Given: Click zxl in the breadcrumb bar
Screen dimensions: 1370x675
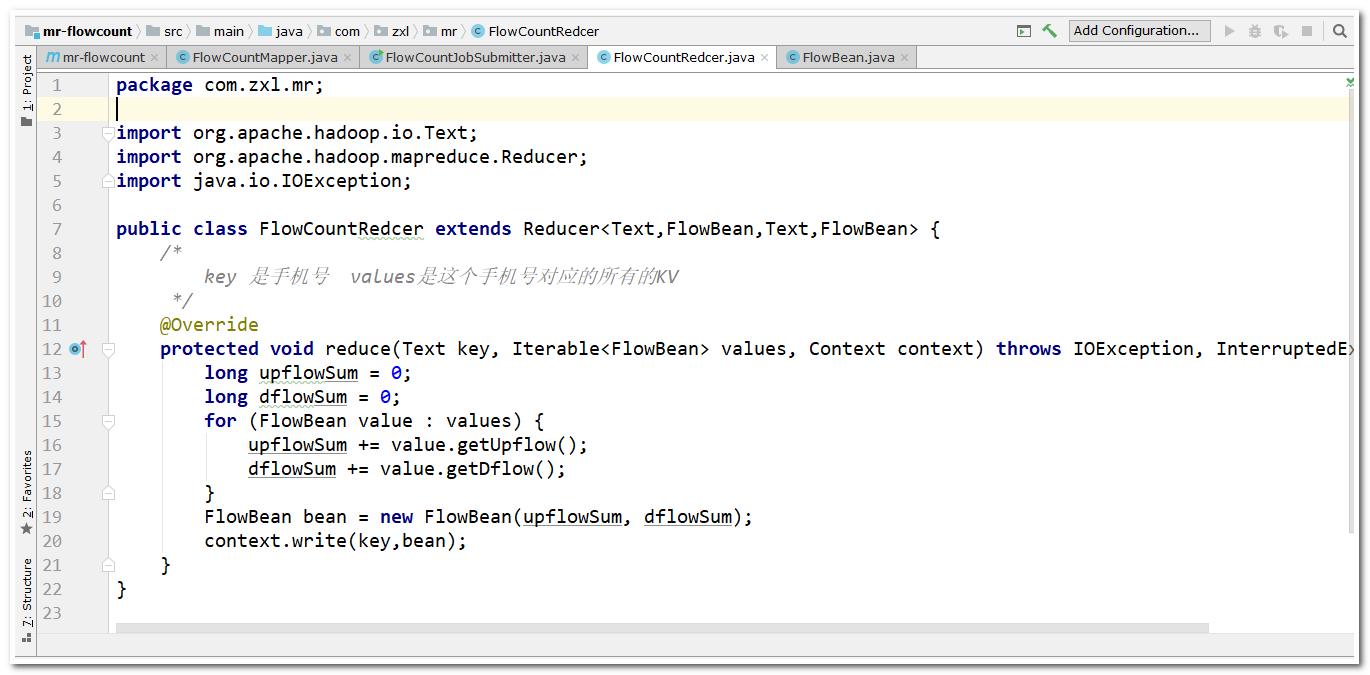Looking at the screenshot, I should pos(392,31).
